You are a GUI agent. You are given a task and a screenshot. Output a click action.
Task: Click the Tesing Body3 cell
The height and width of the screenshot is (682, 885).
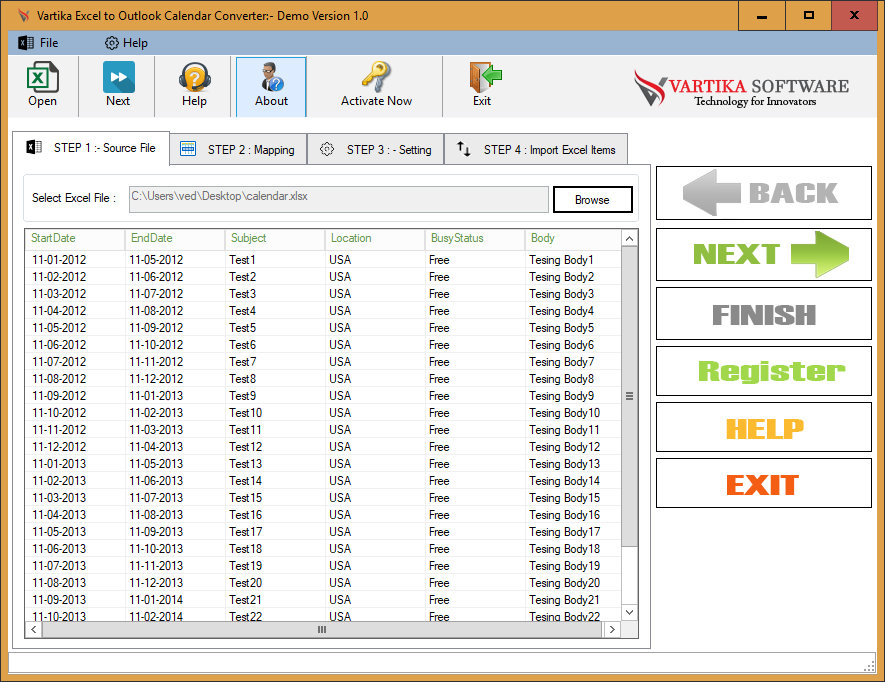pyautogui.click(x=573, y=294)
